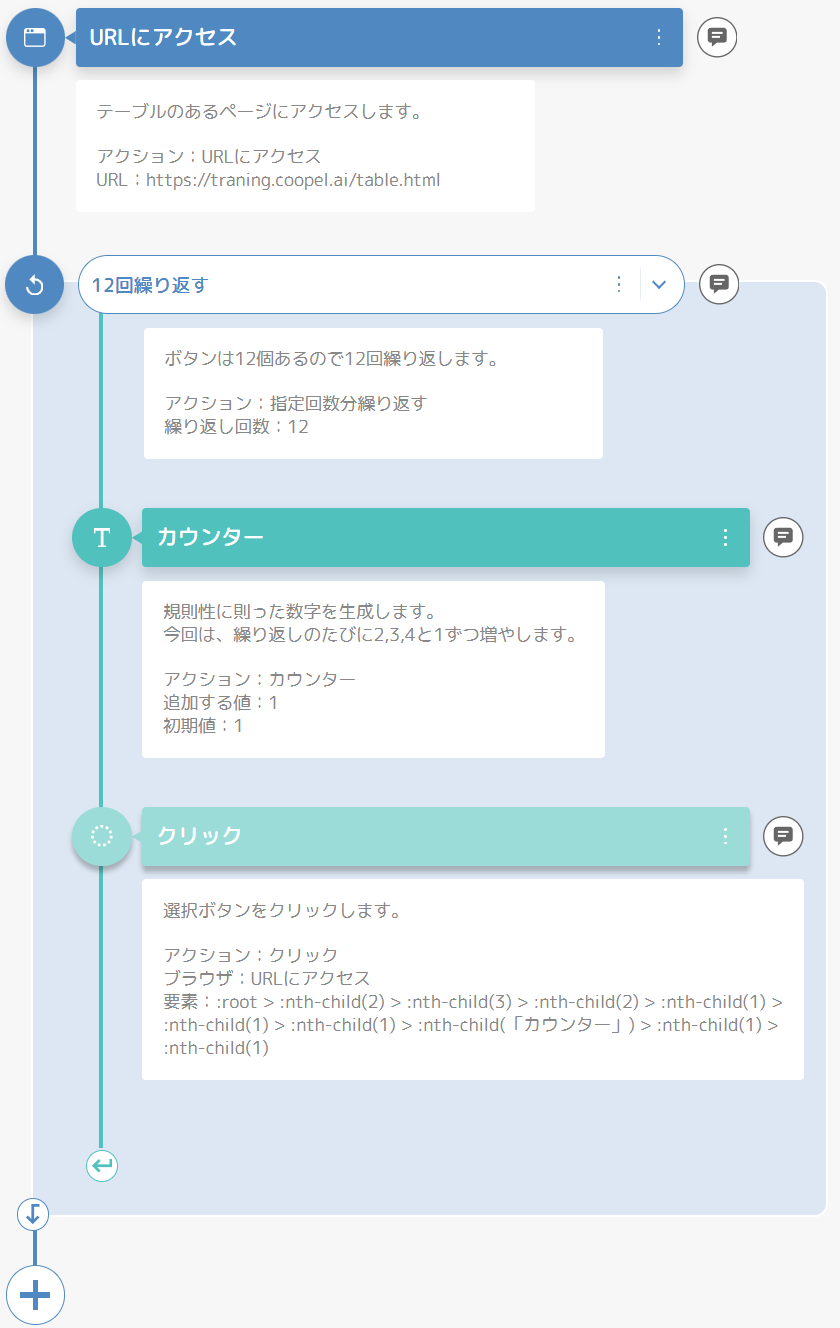The image size is (840, 1328).
Task: Click the text ボタンは12個あるので12回繰り返します。
Action: point(331,359)
